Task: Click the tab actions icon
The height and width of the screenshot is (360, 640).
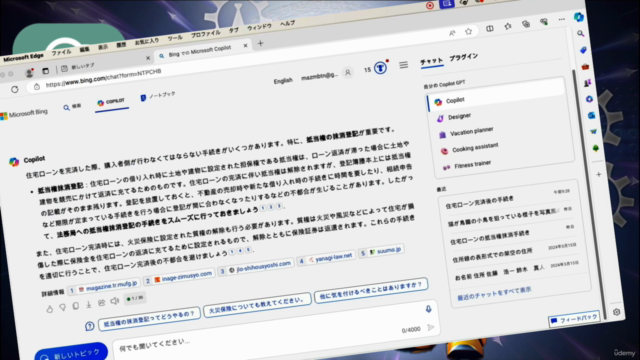Action: coord(45,71)
